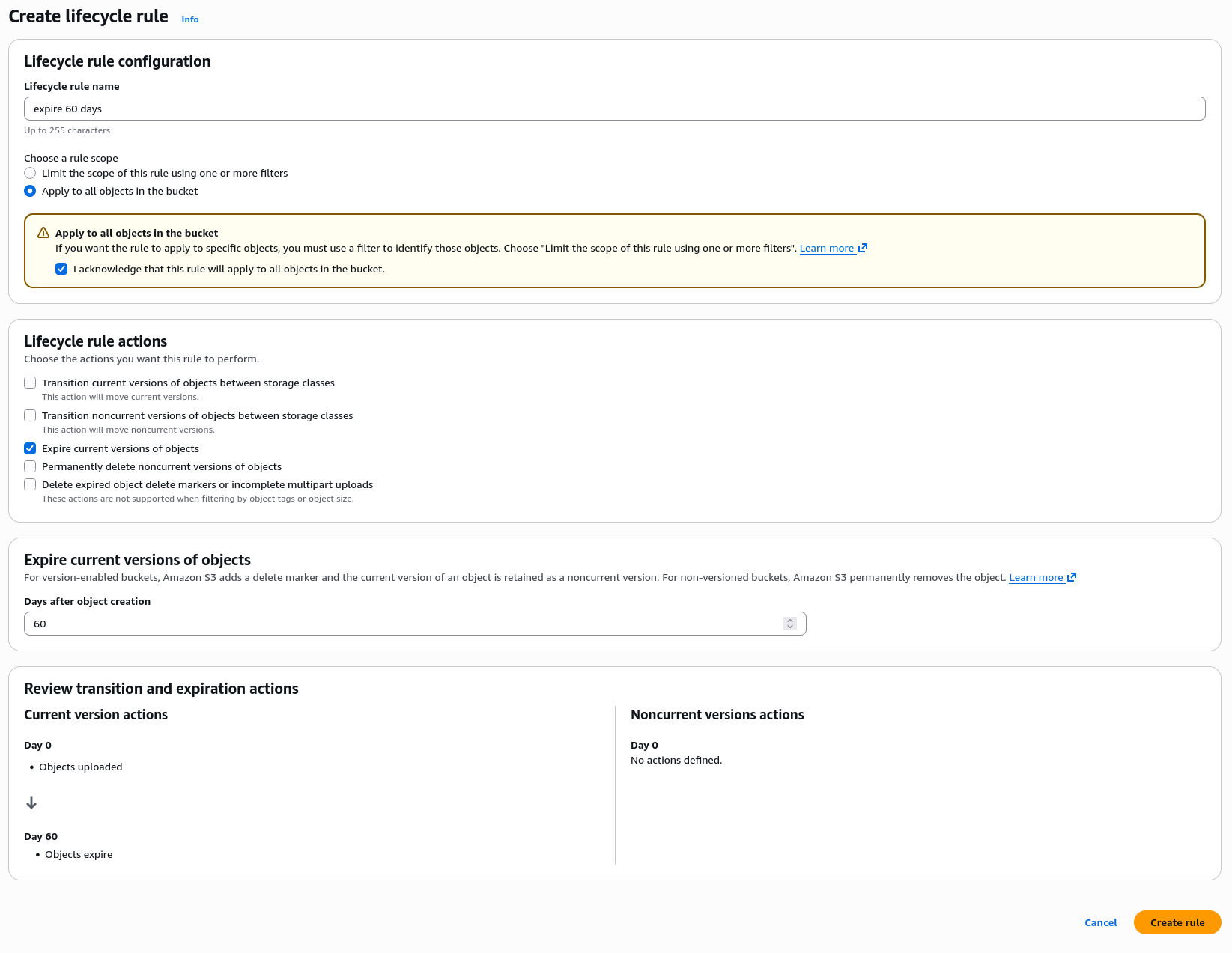
Task: Select 'Apply to all objects in the bucket' radio
Action: [30, 191]
